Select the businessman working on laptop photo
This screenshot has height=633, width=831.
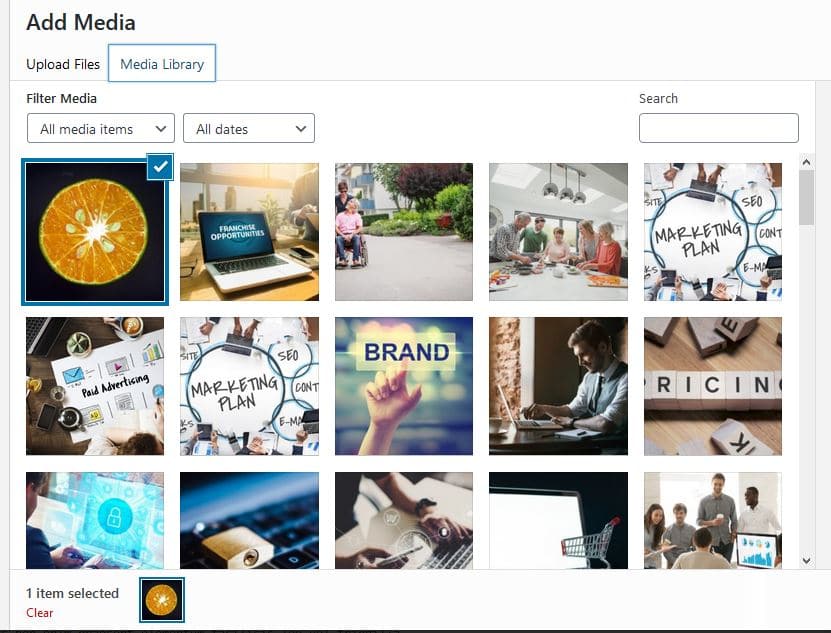(559, 386)
